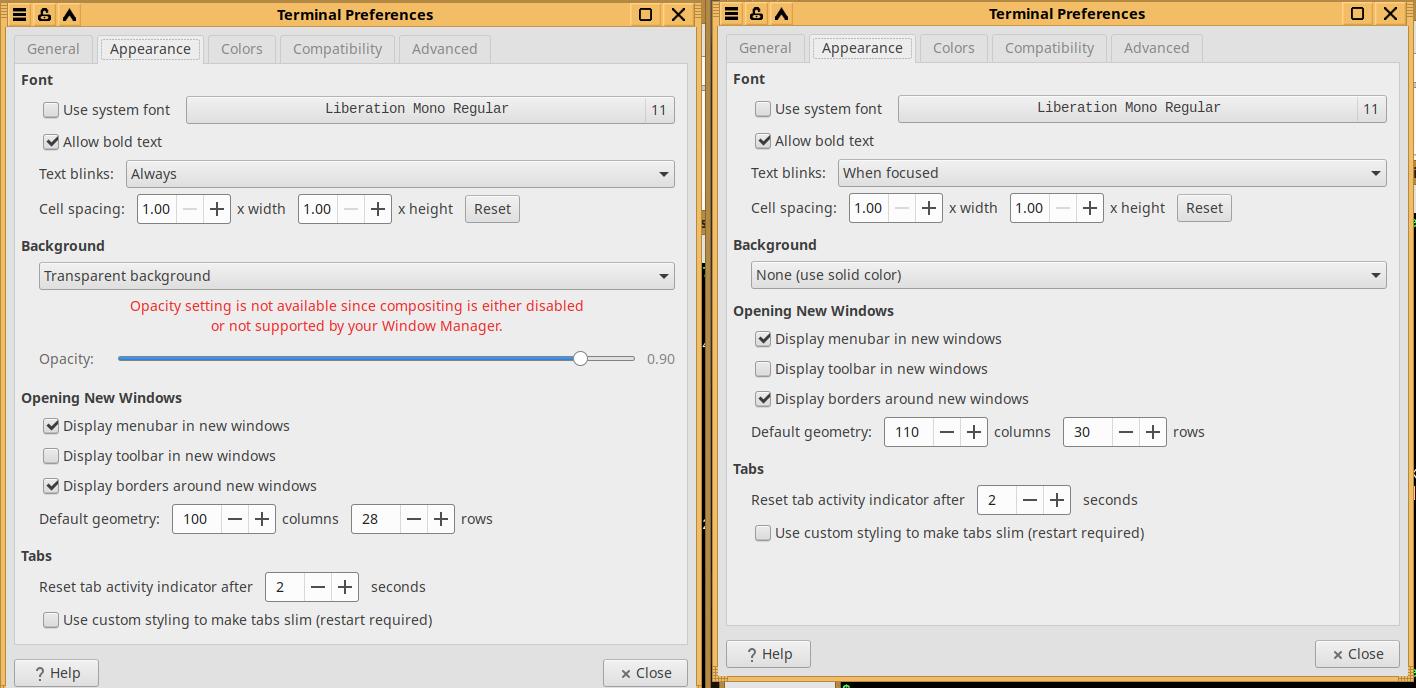
Task: Decrease rows value 28 in left window
Action: click(x=414, y=519)
